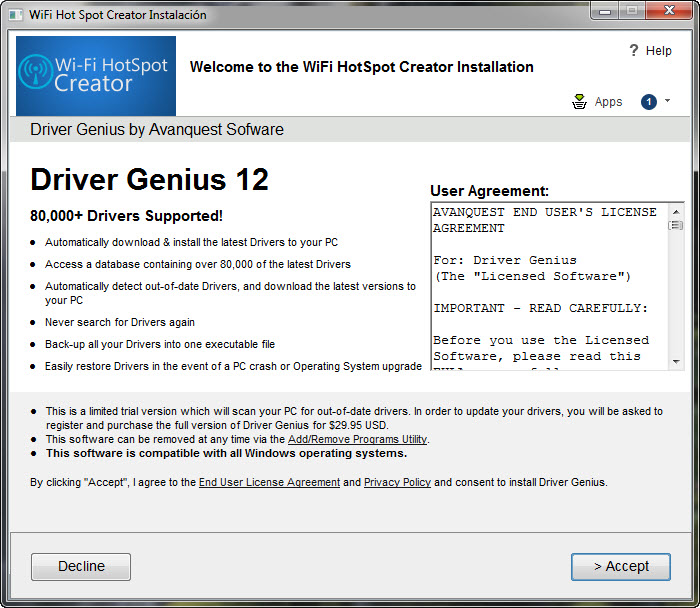Image resolution: width=700 pixels, height=608 pixels.
Task: Click the Wi-Fi HotSpot Creator logo
Action: tap(96, 76)
